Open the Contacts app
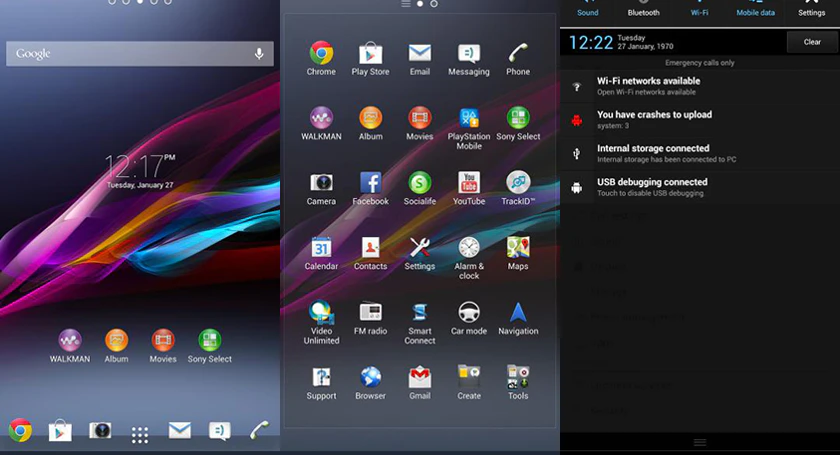Image resolution: width=840 pixels, height=455 pixels. (370, 252)
